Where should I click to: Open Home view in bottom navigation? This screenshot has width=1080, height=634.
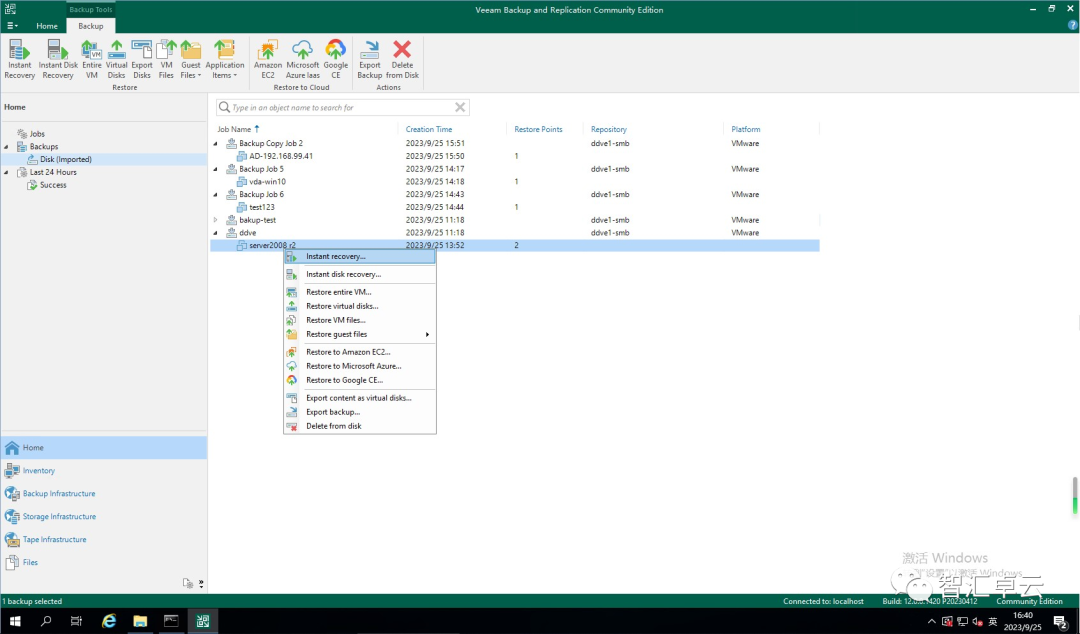pyautogui.click(x=104, y=448)
